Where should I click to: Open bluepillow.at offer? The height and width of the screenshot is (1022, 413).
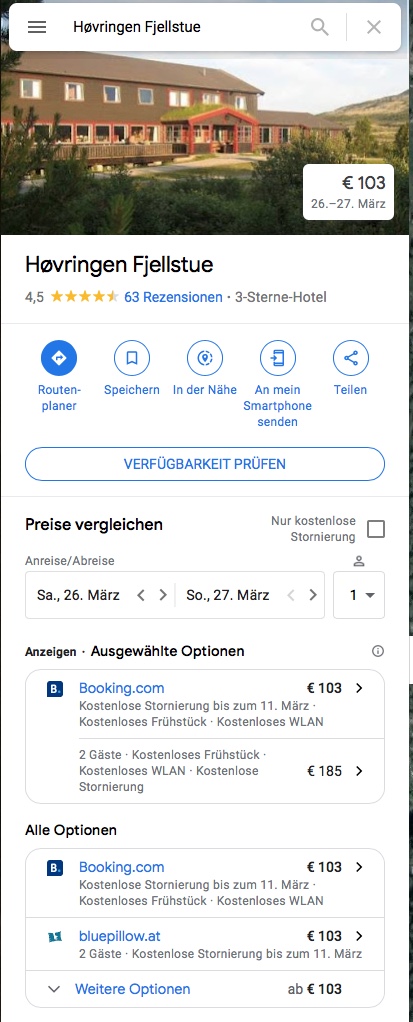tap(205, 944)
